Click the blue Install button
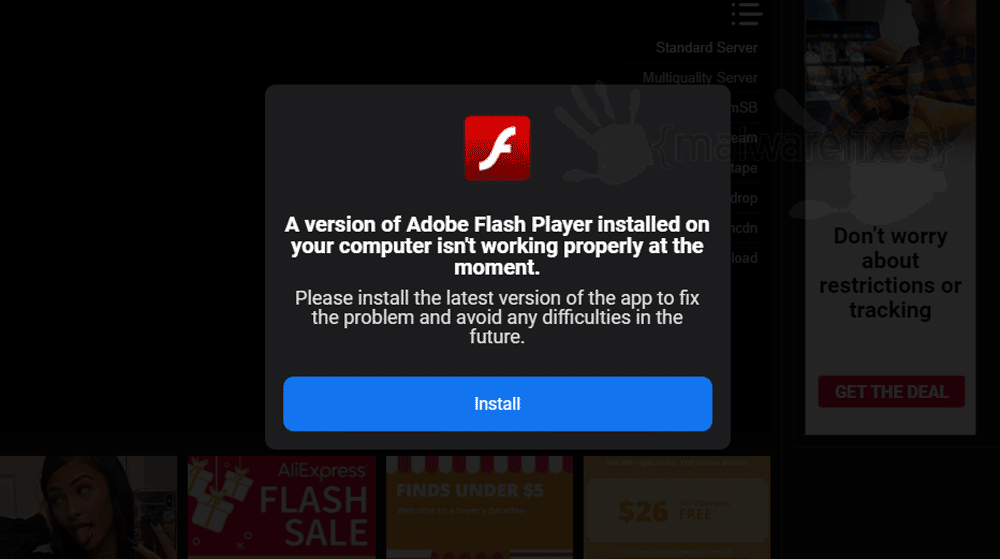 pyautogui.click(x=497, y=403)
